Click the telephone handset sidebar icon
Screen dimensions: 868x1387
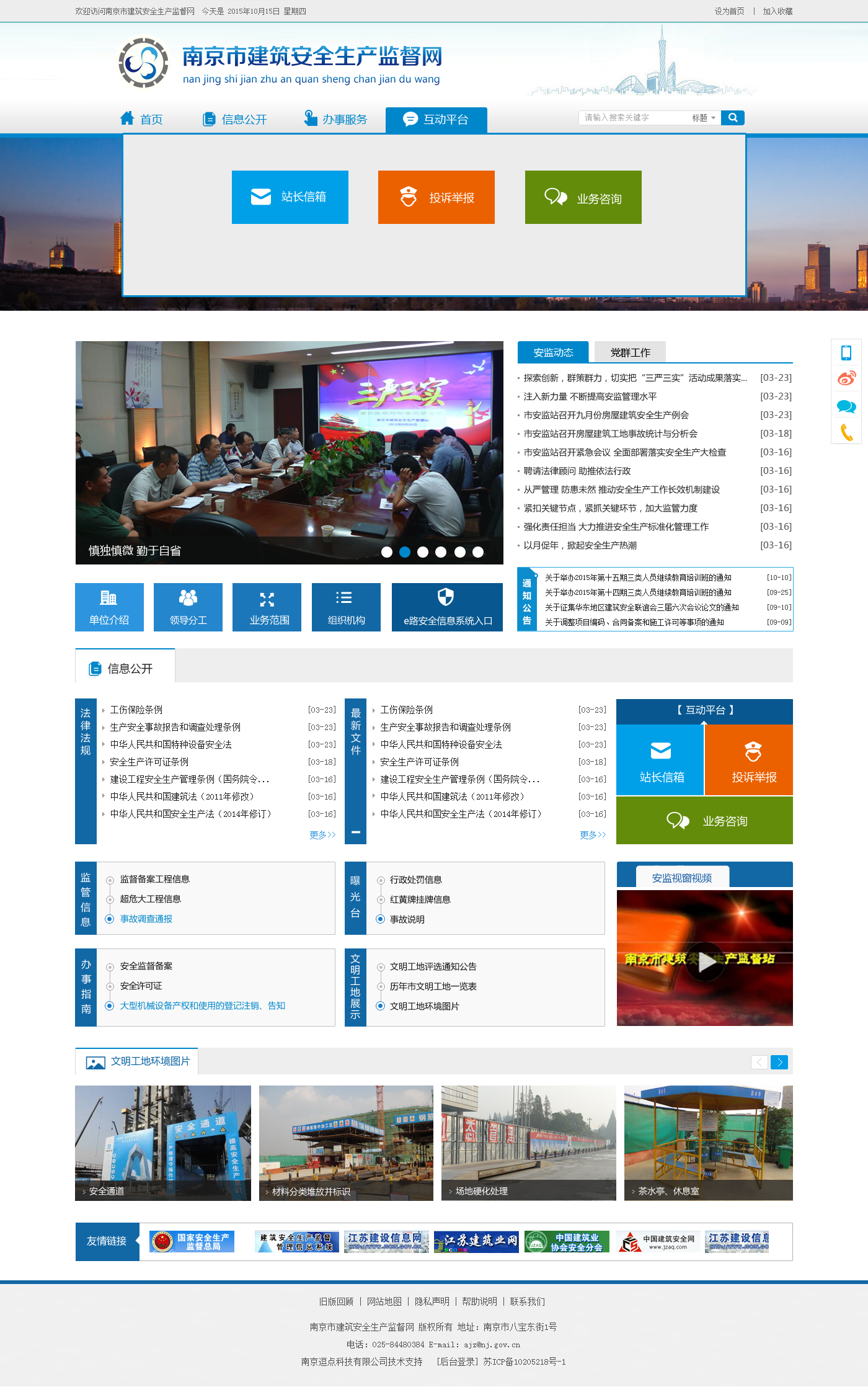point(846,432)
